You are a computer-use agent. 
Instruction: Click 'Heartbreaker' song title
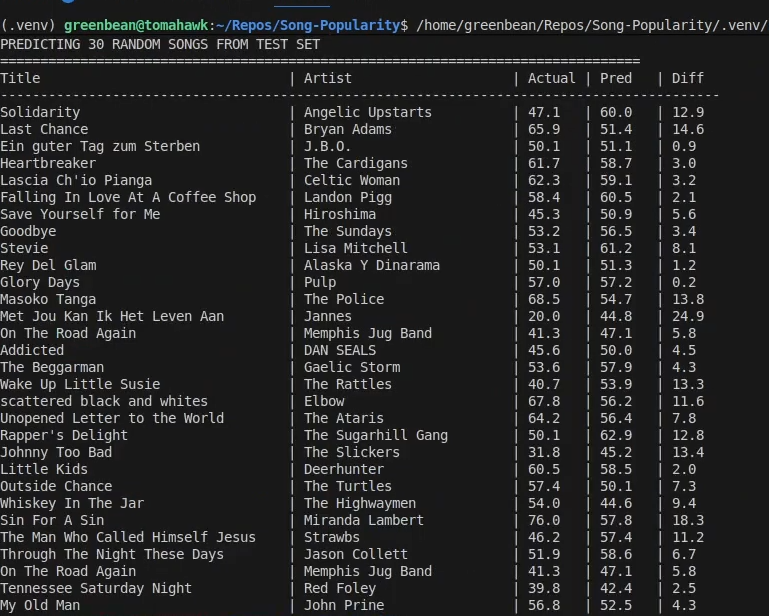click(x=48, y=163)
